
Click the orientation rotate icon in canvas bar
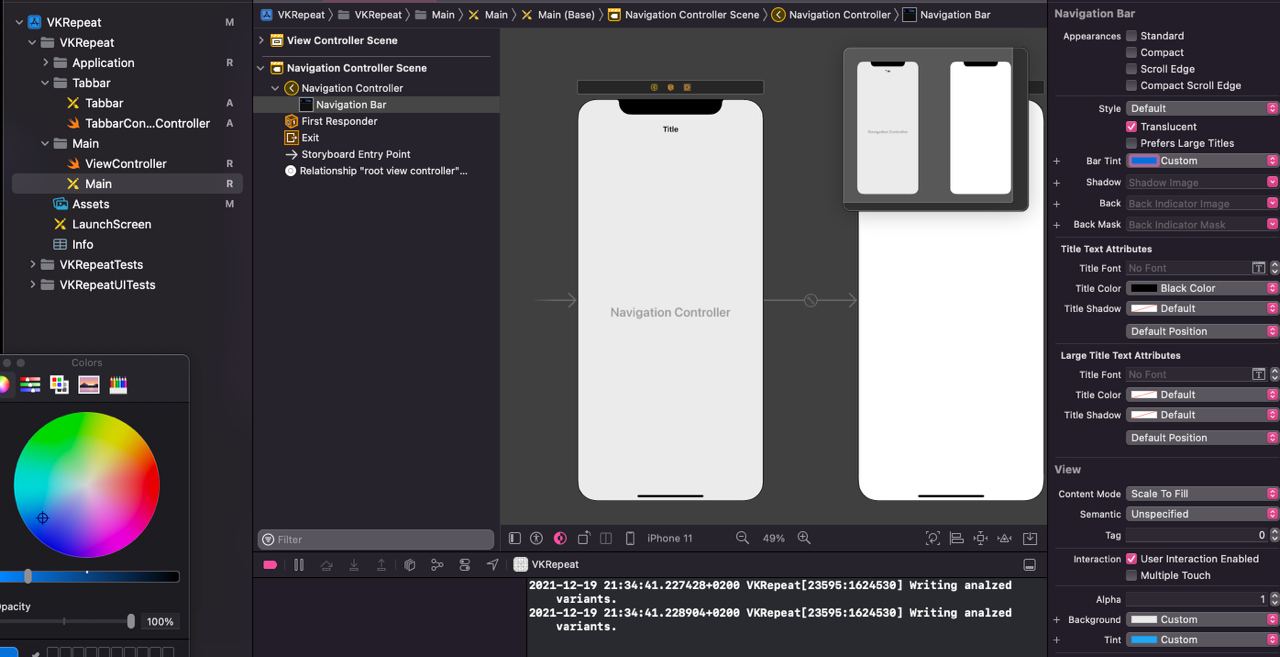(x=583, y=538)
